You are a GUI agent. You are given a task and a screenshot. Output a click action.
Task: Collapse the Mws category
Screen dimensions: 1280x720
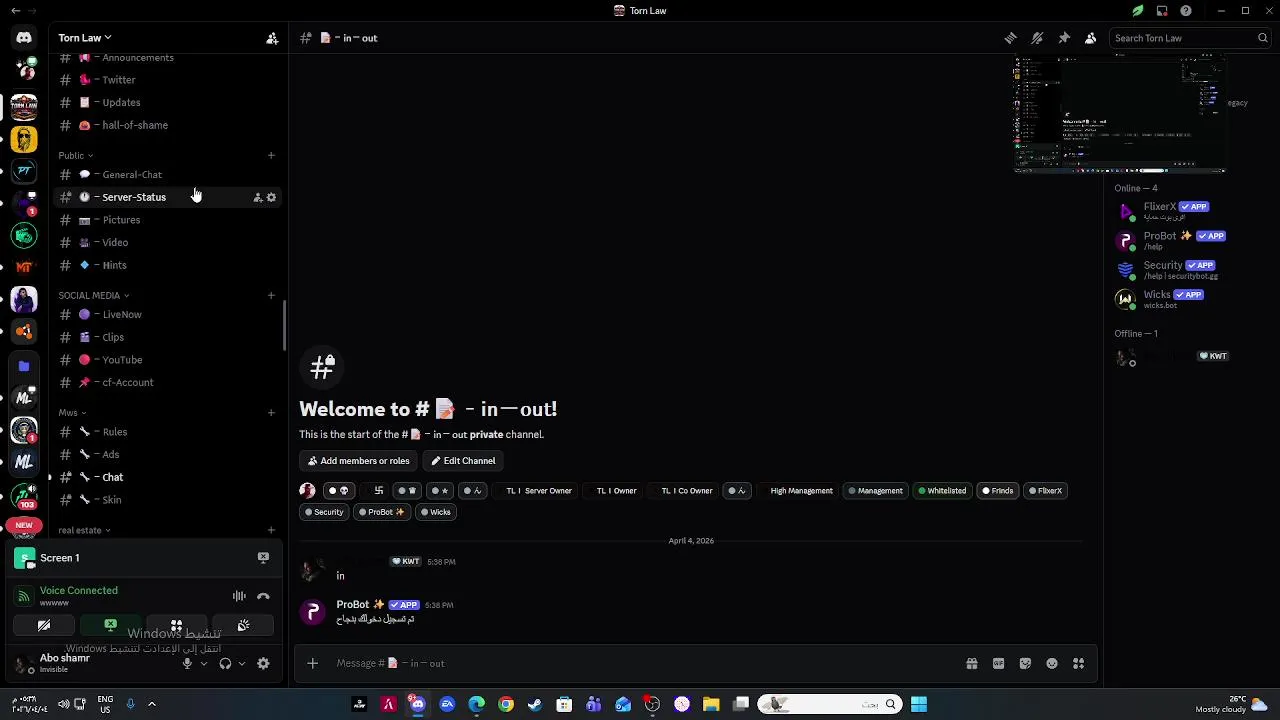[x=72, y=412]
